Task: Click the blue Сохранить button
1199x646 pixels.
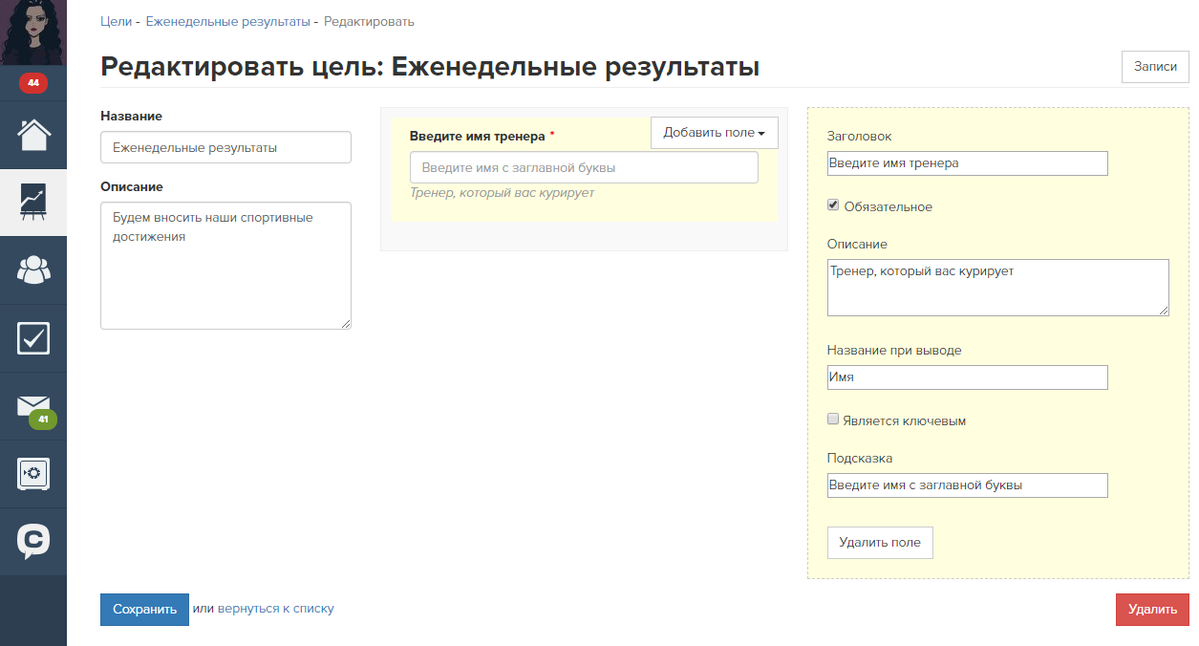Action: point(144,609)
